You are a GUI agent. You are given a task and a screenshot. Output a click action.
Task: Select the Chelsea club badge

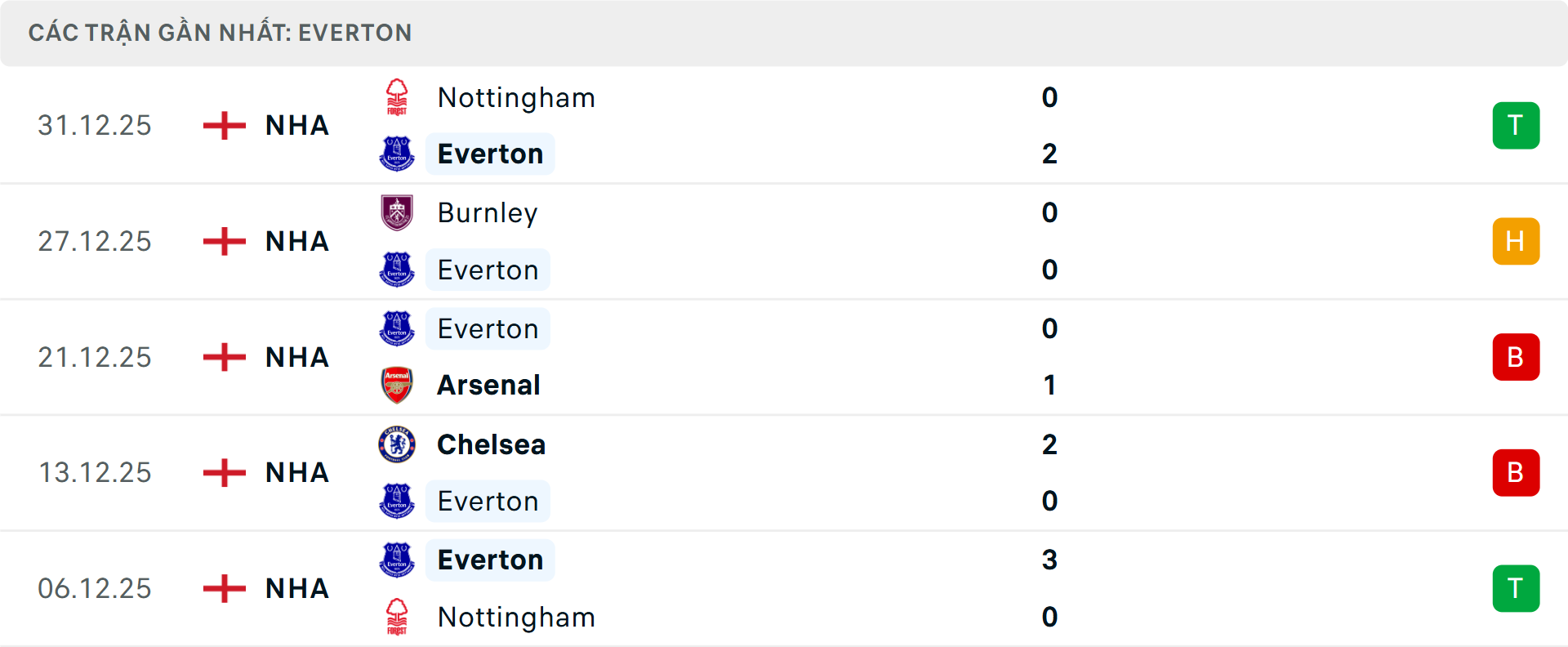(398, 444)
